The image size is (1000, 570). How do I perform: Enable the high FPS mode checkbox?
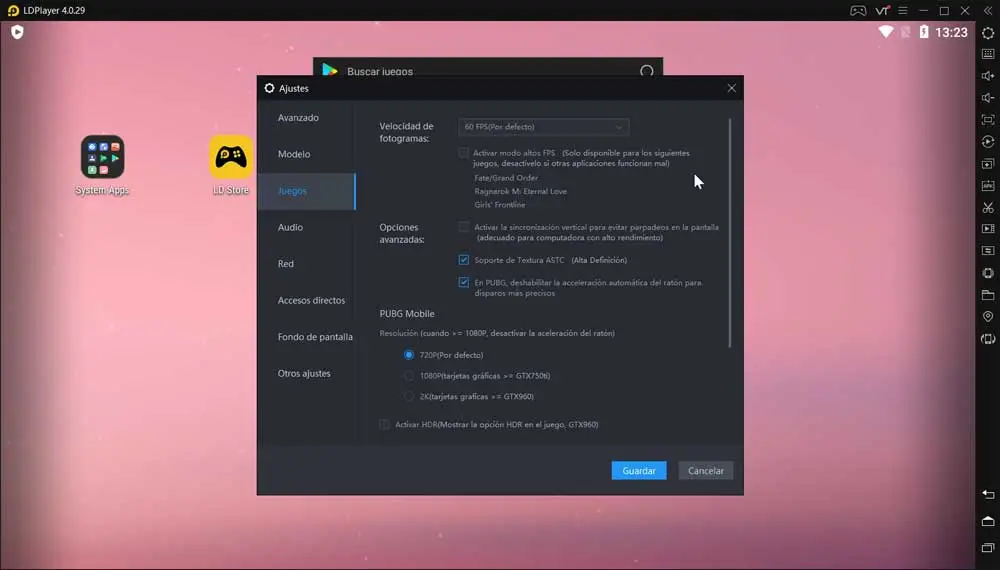[464, 153]
